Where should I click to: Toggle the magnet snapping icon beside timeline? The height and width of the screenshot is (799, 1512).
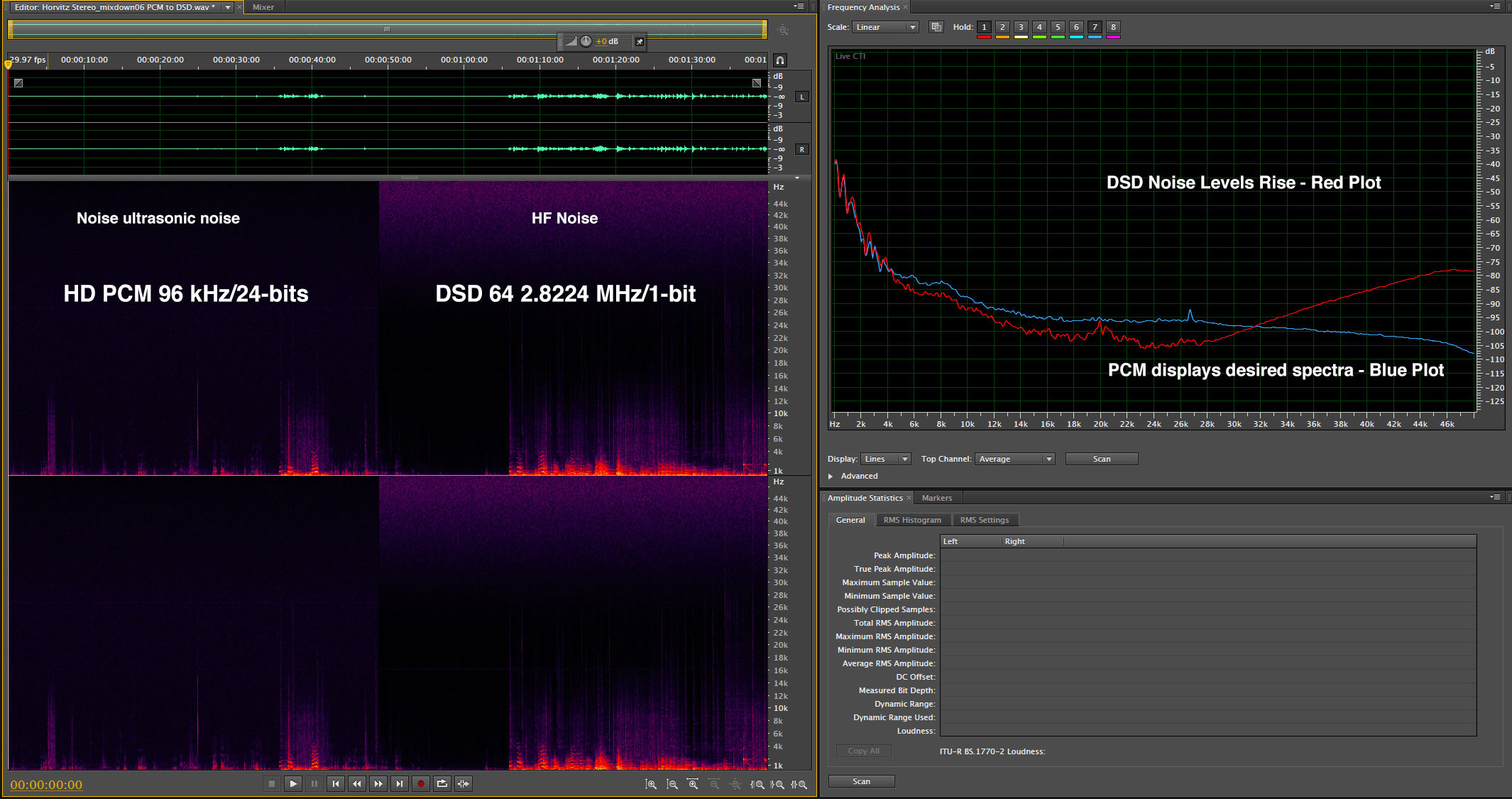[780, 60]
